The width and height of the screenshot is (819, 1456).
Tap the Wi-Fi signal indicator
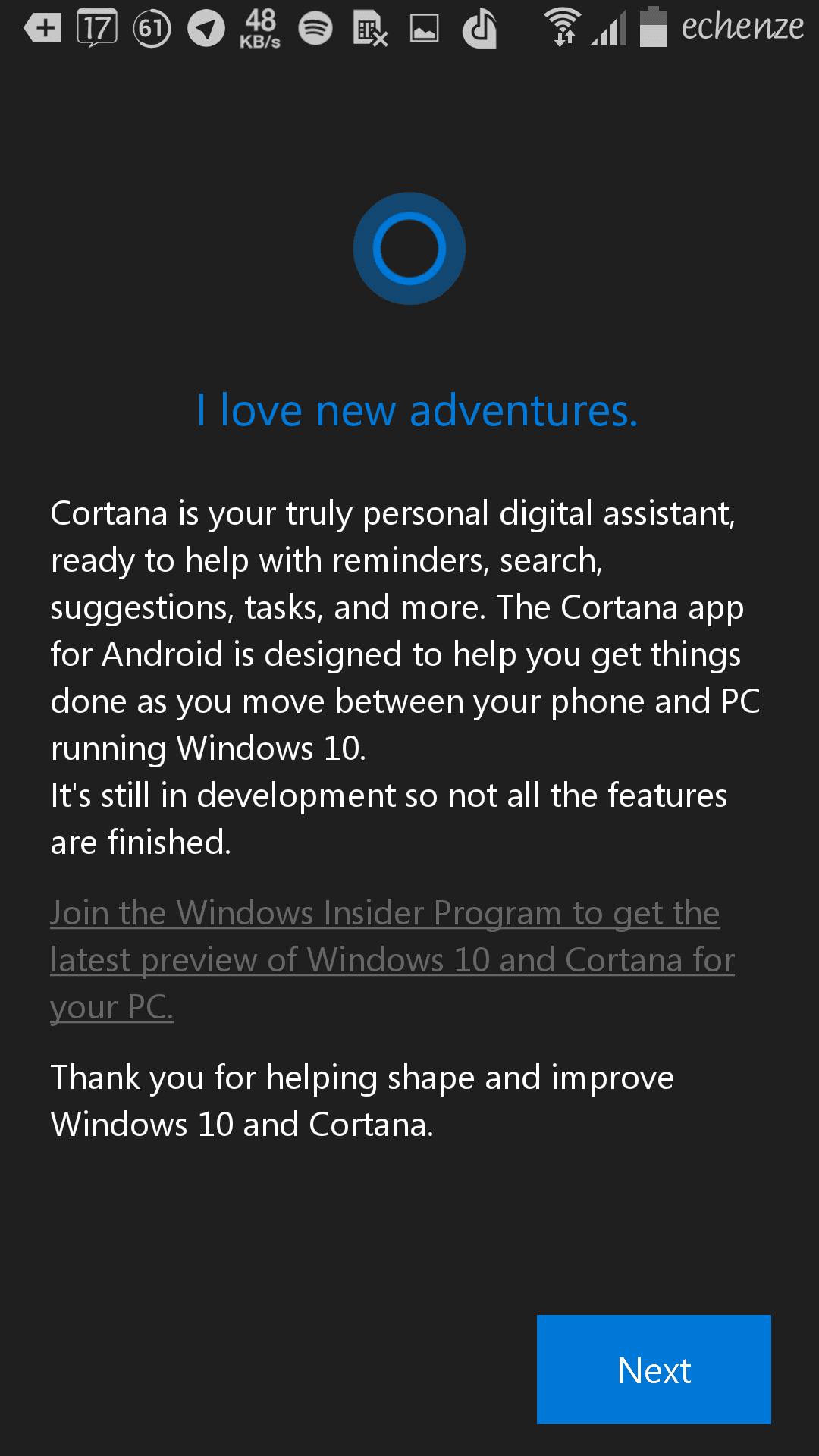tap(563, 27)
